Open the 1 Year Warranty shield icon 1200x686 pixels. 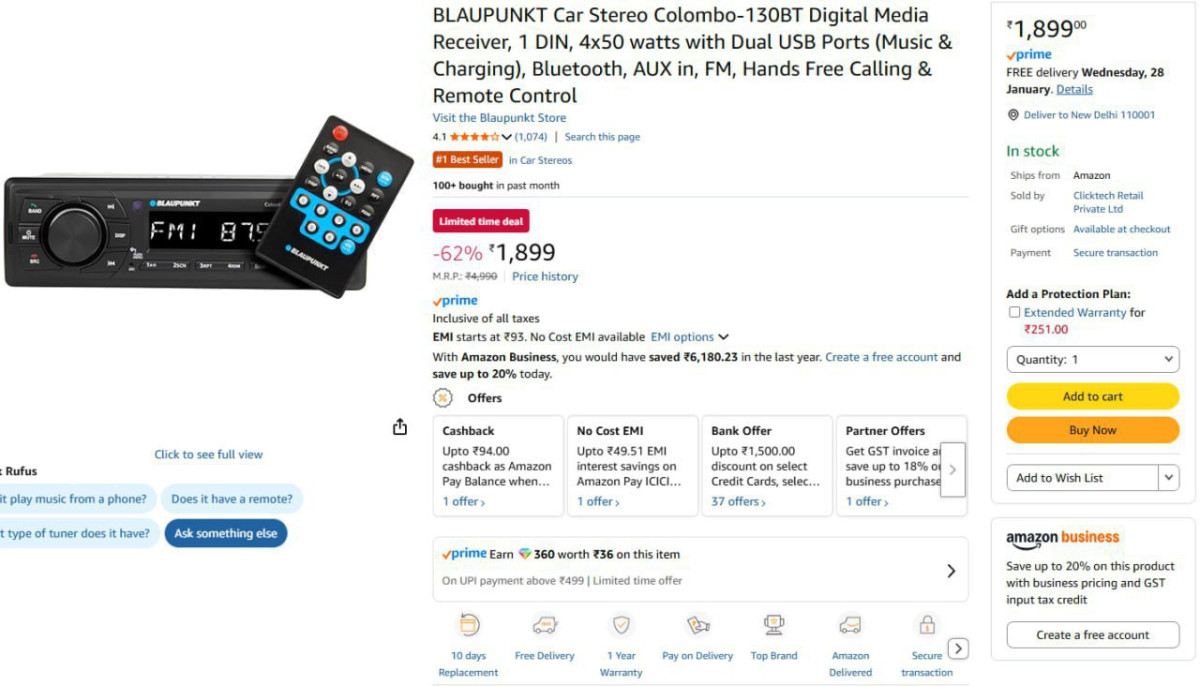621,625
